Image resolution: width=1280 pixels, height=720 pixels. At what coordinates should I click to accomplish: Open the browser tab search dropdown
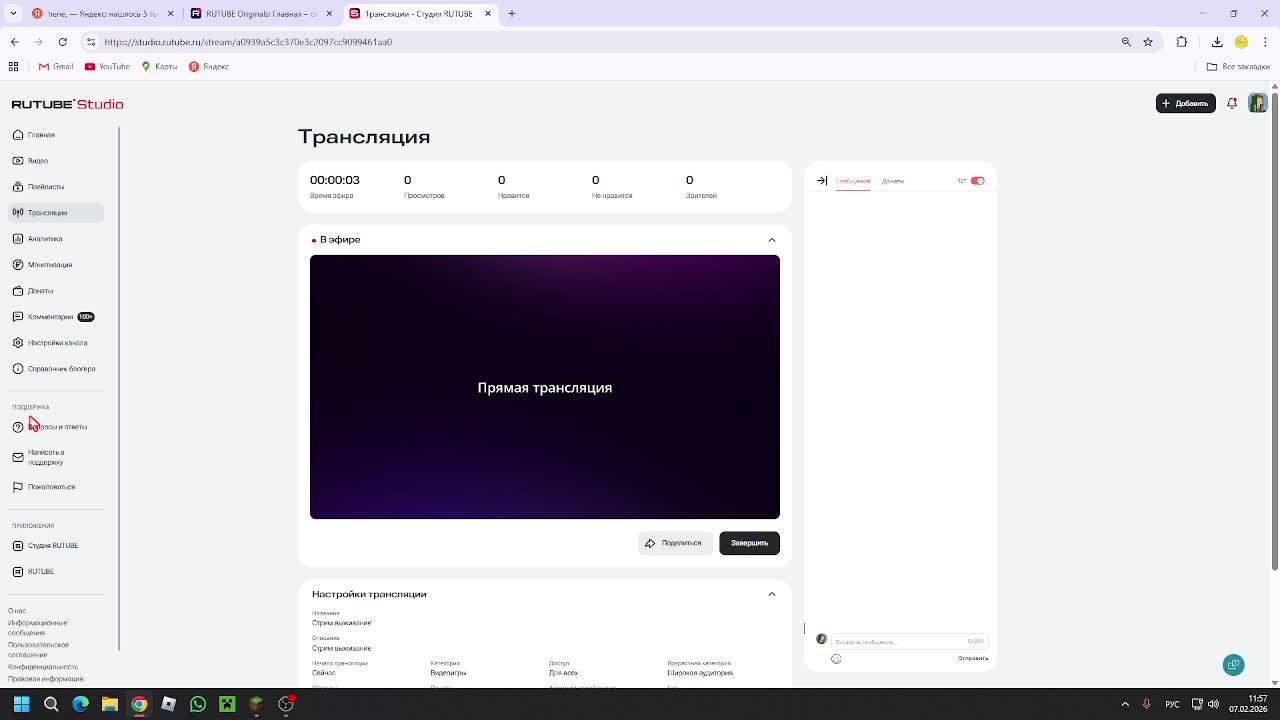(x=13, y=13)
